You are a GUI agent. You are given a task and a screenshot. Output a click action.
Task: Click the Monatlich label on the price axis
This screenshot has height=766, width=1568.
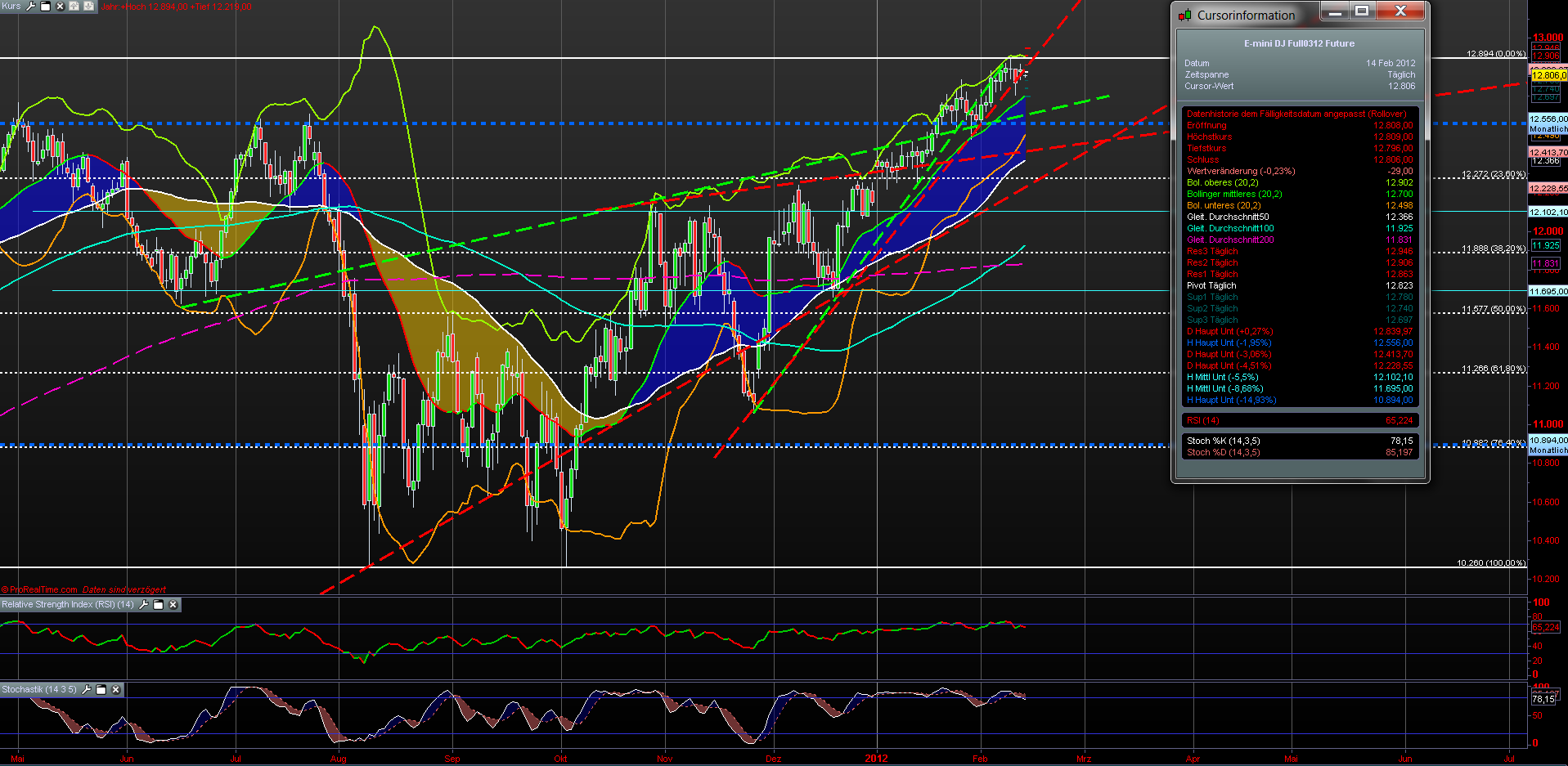tap(1548, 128)
